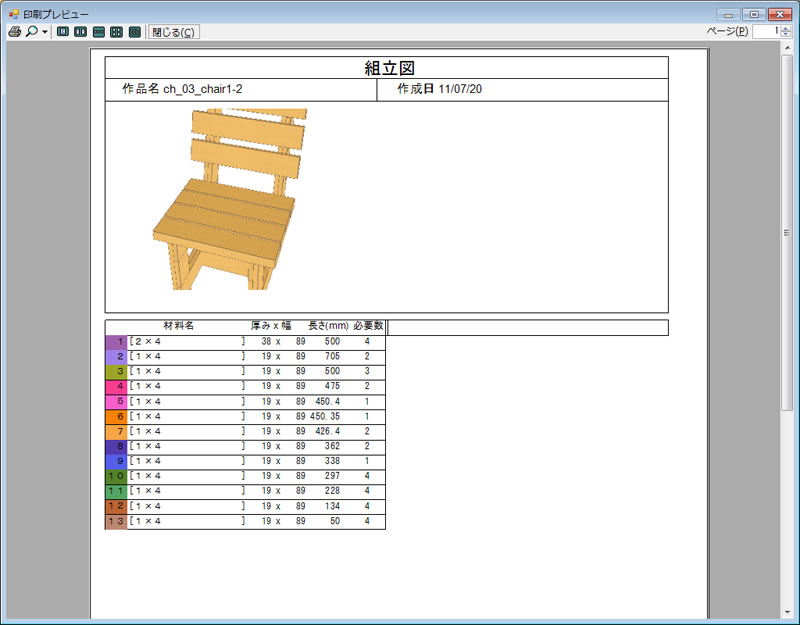Screen dimensions: 800x625
Task: Click the required count 3 in row 3
Action: point(367,371)
